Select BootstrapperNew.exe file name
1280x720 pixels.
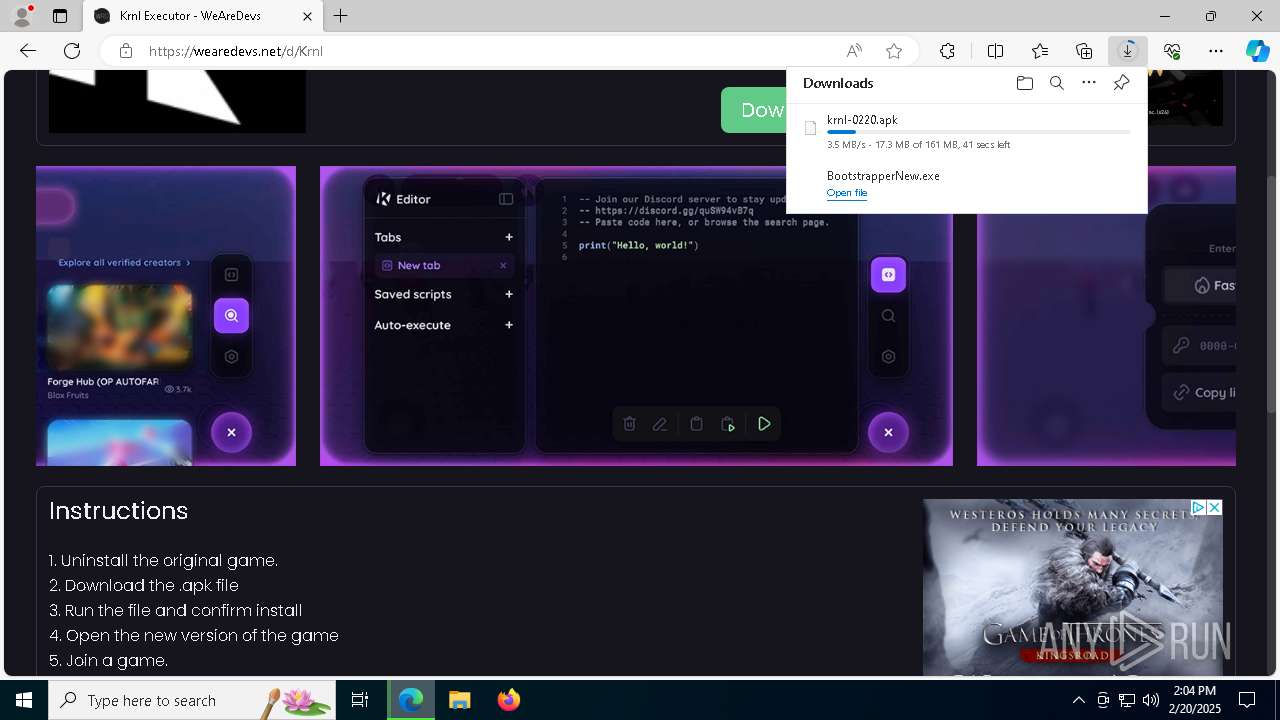[883, 176]
